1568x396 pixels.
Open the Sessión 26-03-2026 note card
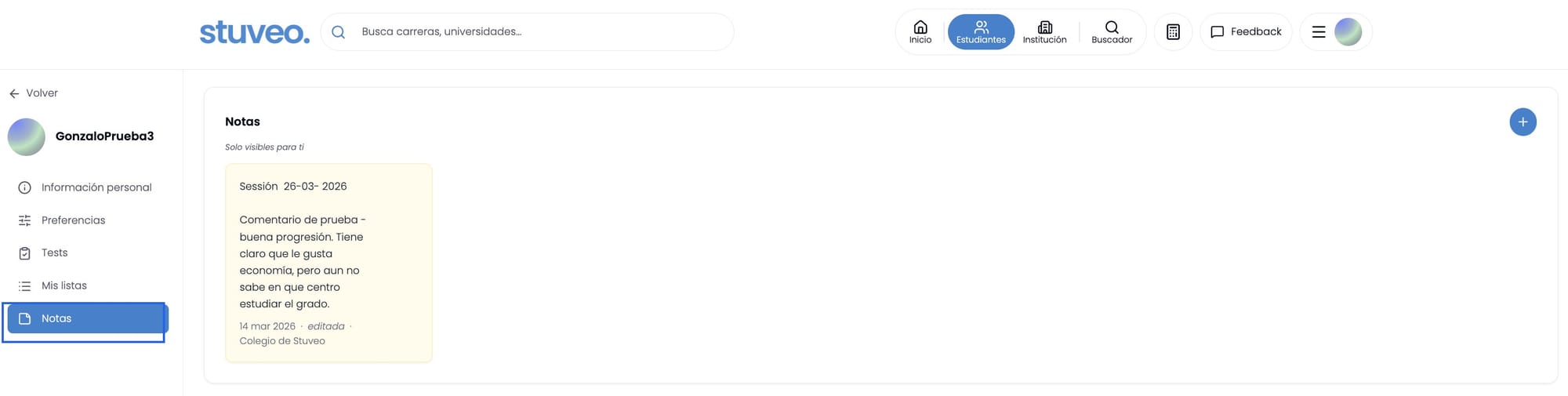point(328,263)
